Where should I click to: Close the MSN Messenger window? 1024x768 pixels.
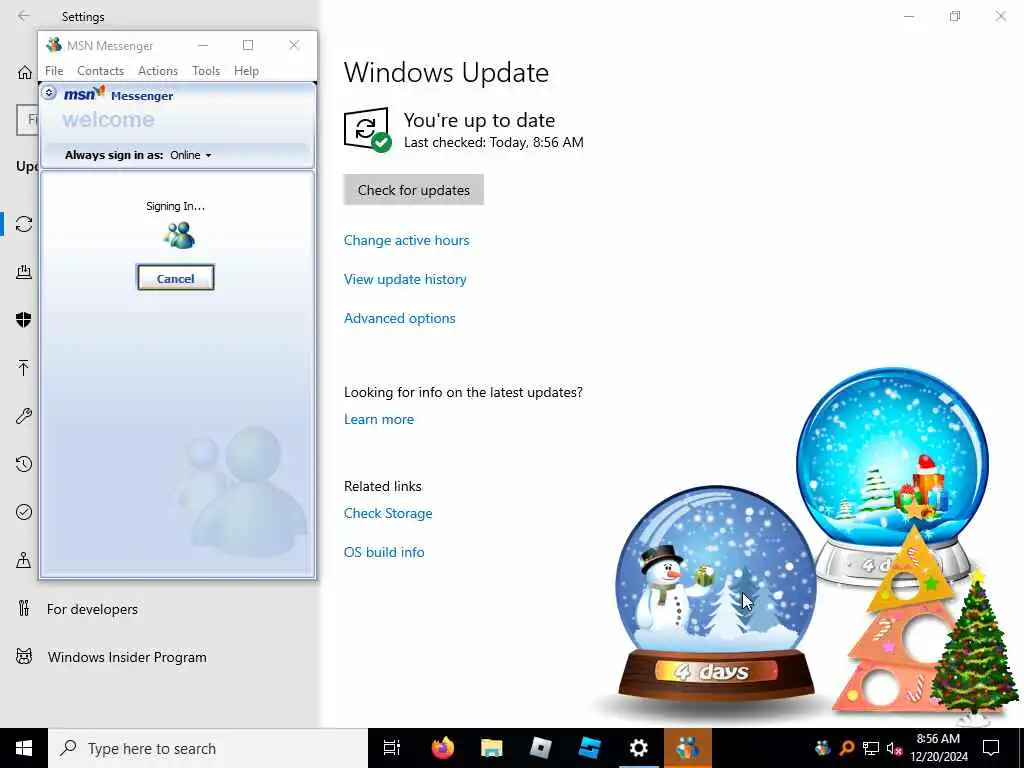pos(294,45)
